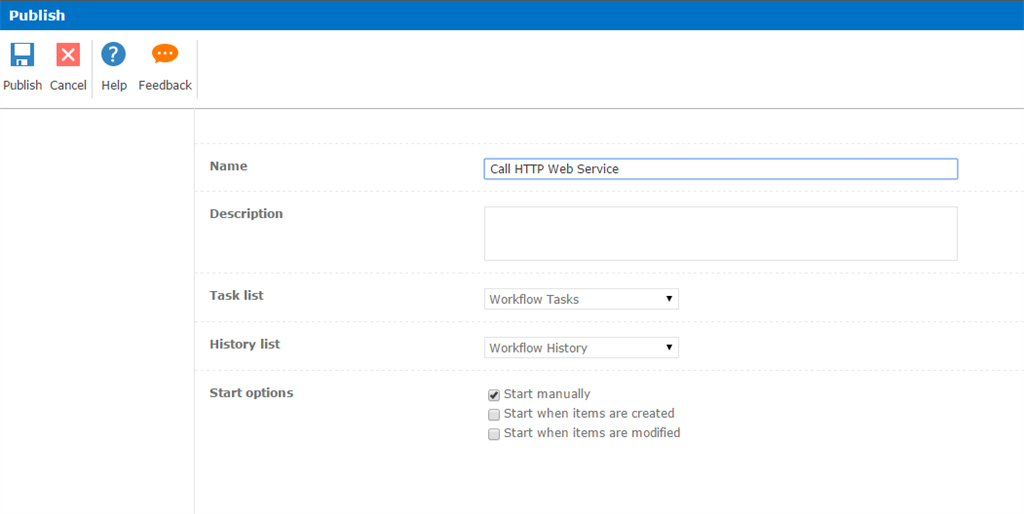1024x514 pixels.
Task: Click the red Cancel X icon
Action: click(x=68, y=55)
